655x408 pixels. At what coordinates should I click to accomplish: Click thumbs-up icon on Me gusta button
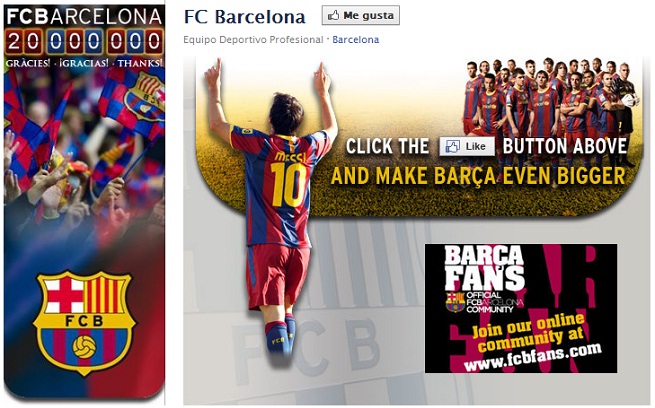tap(333, 15)
